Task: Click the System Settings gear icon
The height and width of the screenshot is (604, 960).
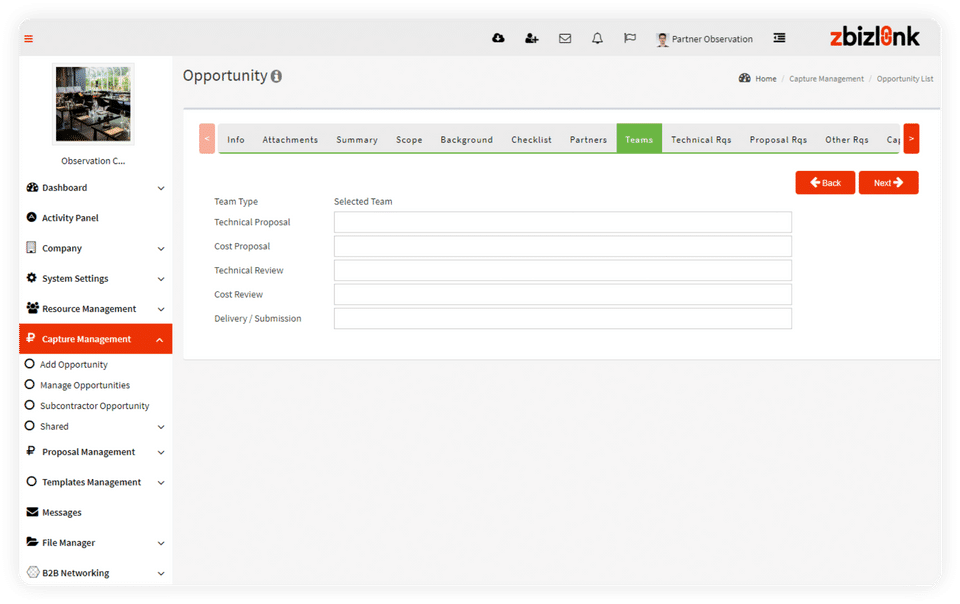Action: pos(32,278)
